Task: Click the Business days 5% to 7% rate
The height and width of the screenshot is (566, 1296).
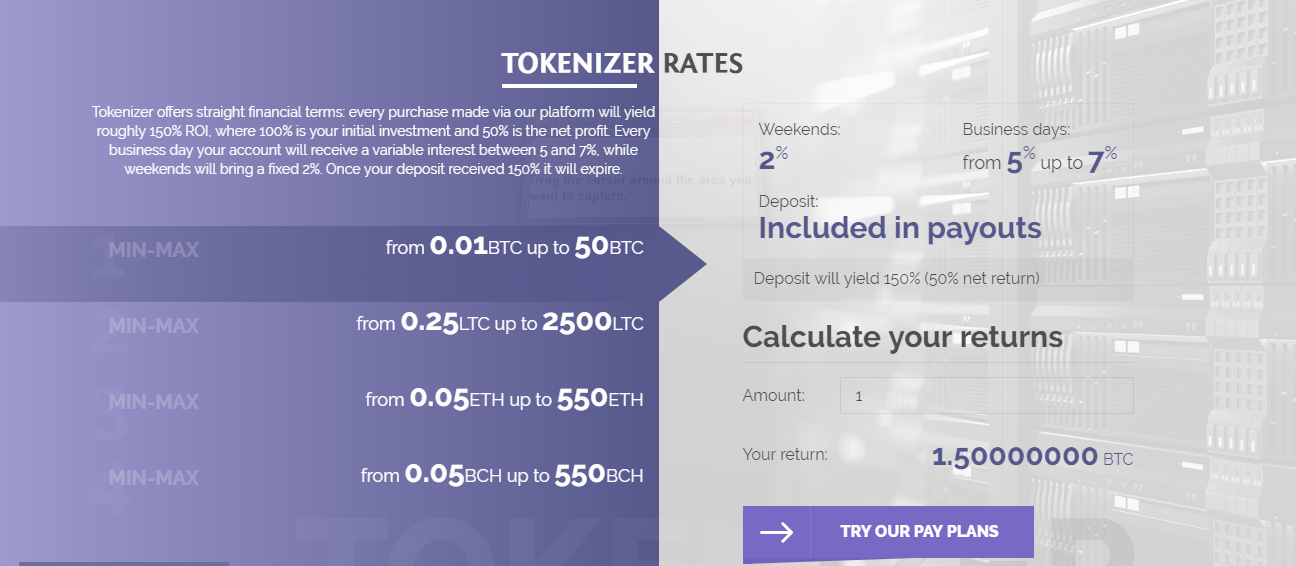Action: click(x=1040, y=160)
